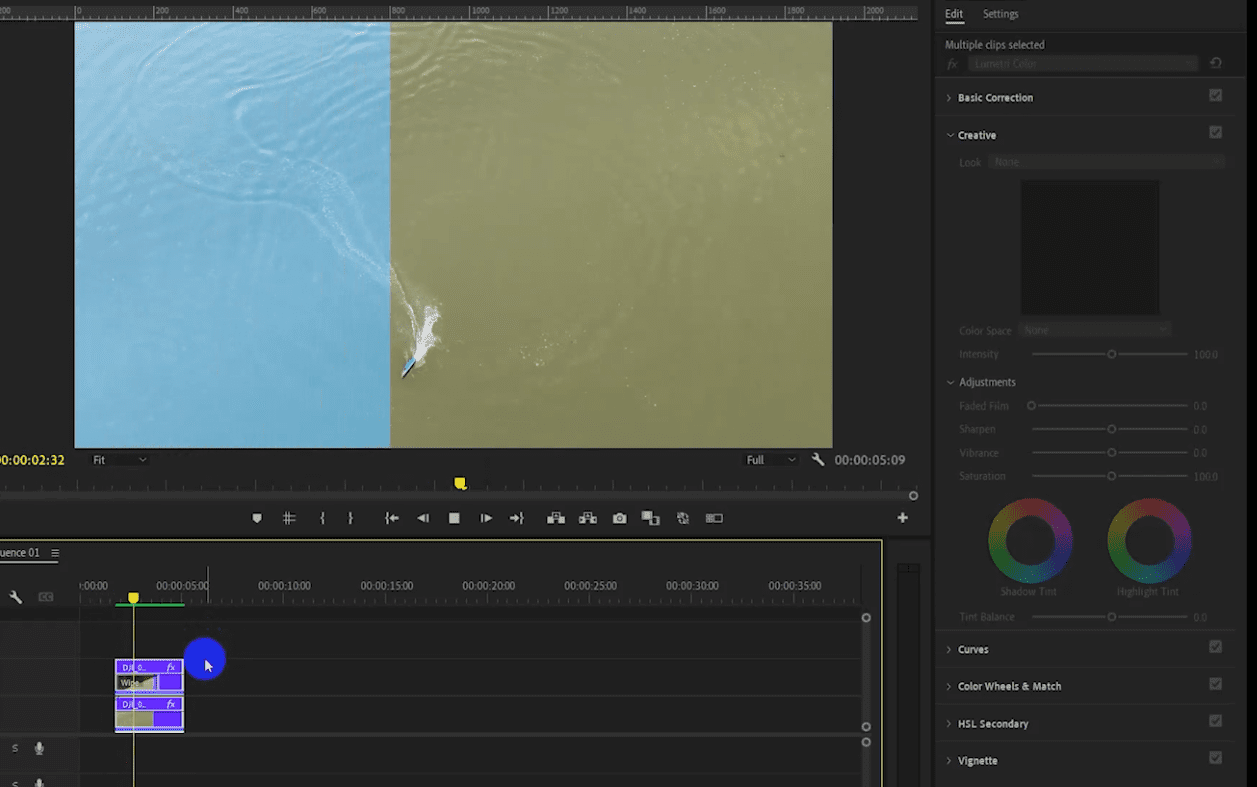This screenshot has width=1257, height=787.
Task: Click the Saturation slider
Action: tap(1110, 476)
